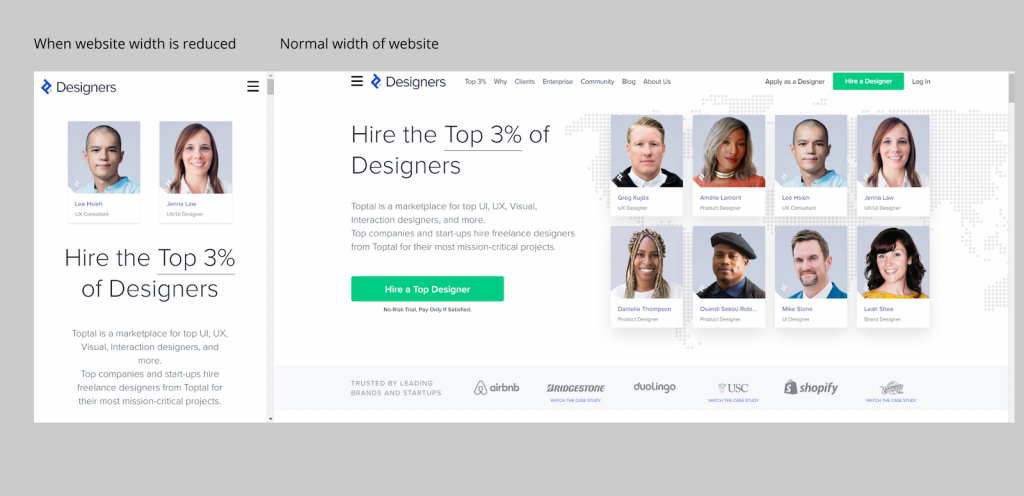Open the Top 3% nav item

click(x=475, y=82)
